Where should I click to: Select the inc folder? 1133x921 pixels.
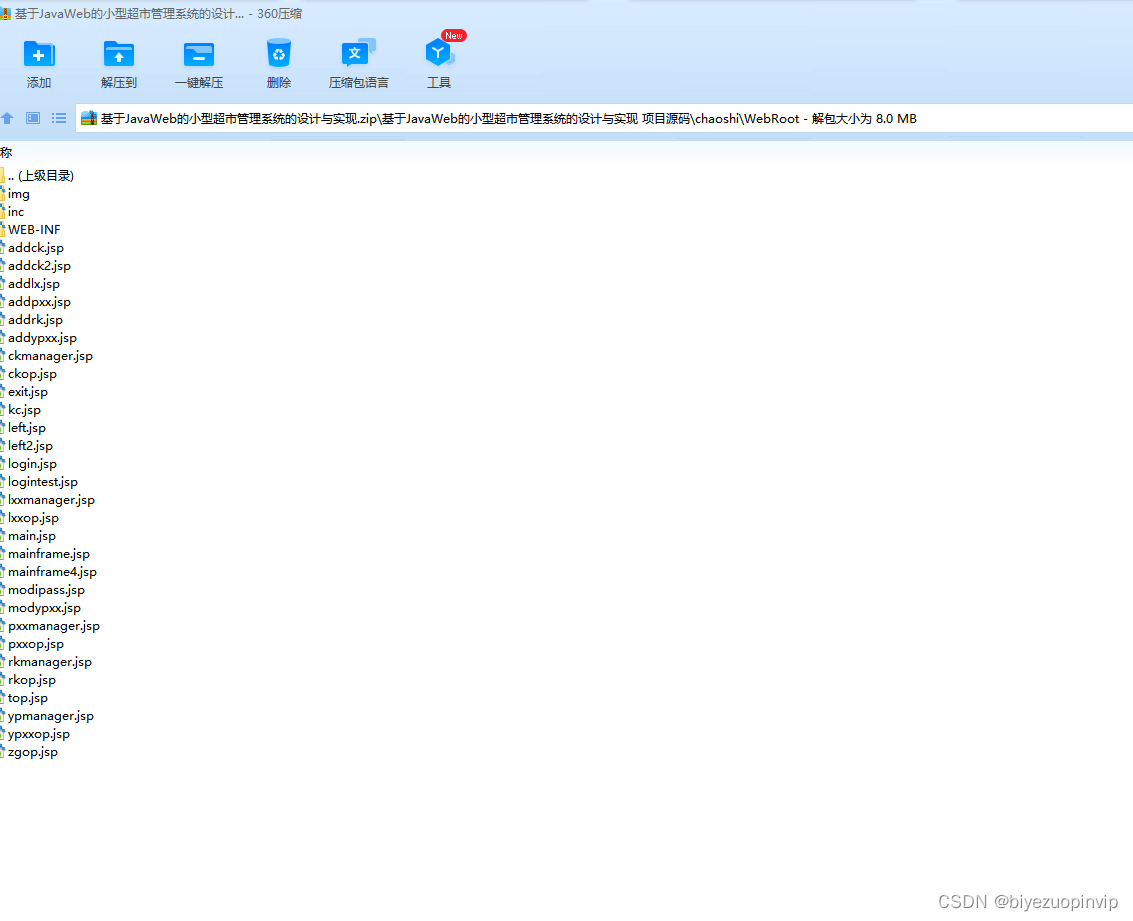12,212
